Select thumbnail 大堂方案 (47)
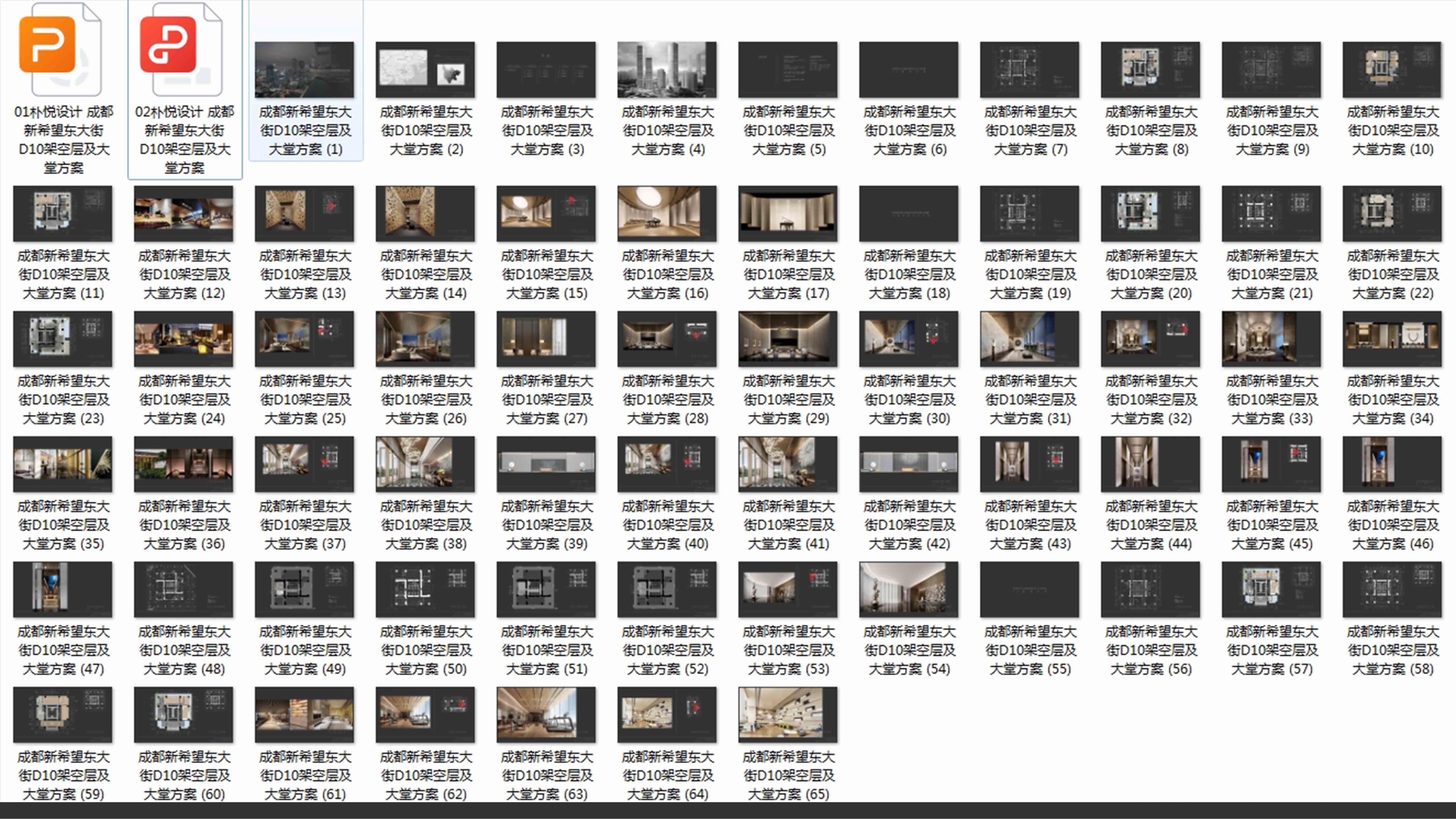The width and height of the screenshot is (1456, 819). (63, 590)
